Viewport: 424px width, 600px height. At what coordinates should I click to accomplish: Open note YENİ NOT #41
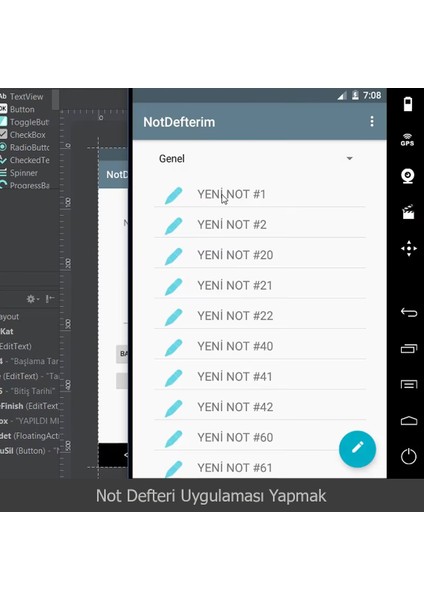click(260, 377)
